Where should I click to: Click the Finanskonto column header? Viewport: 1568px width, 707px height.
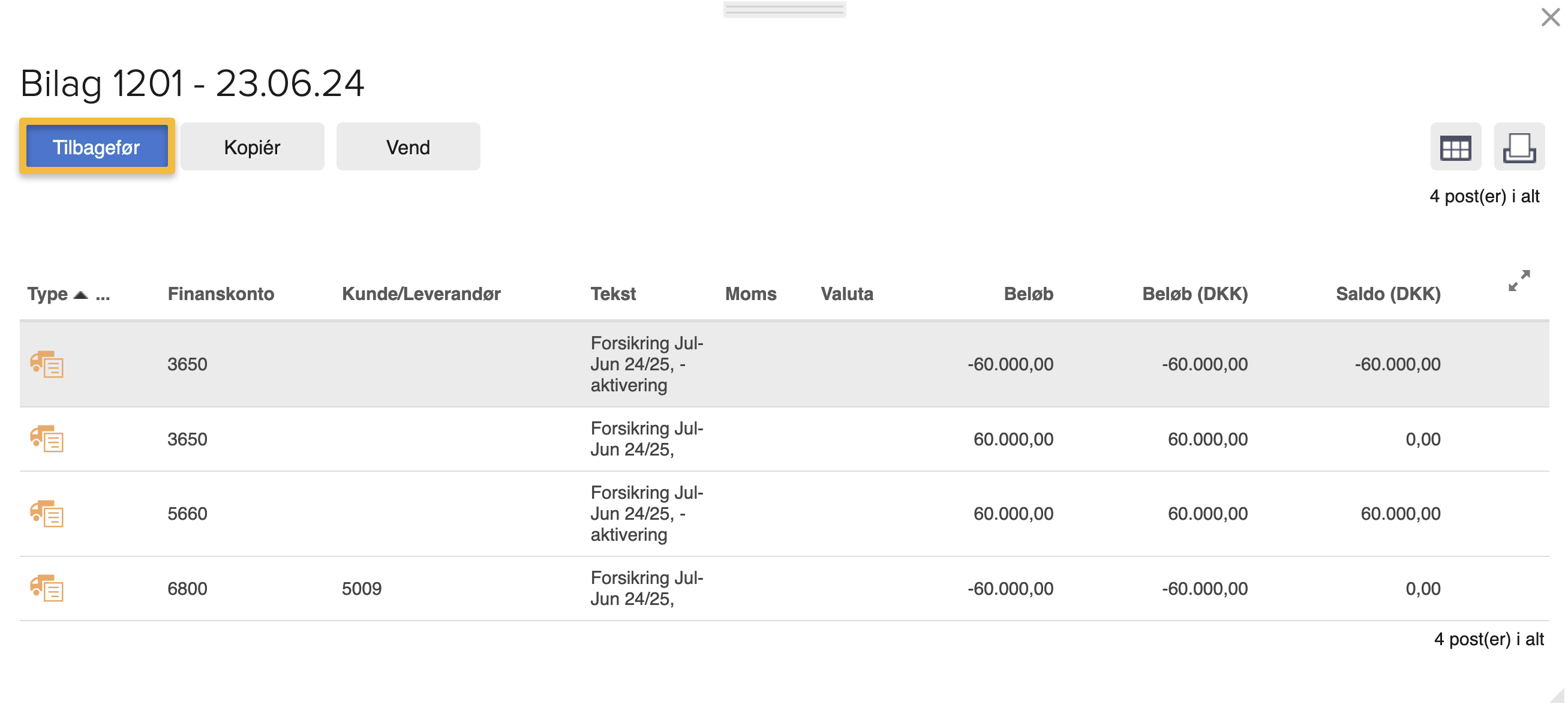(220, 294)
